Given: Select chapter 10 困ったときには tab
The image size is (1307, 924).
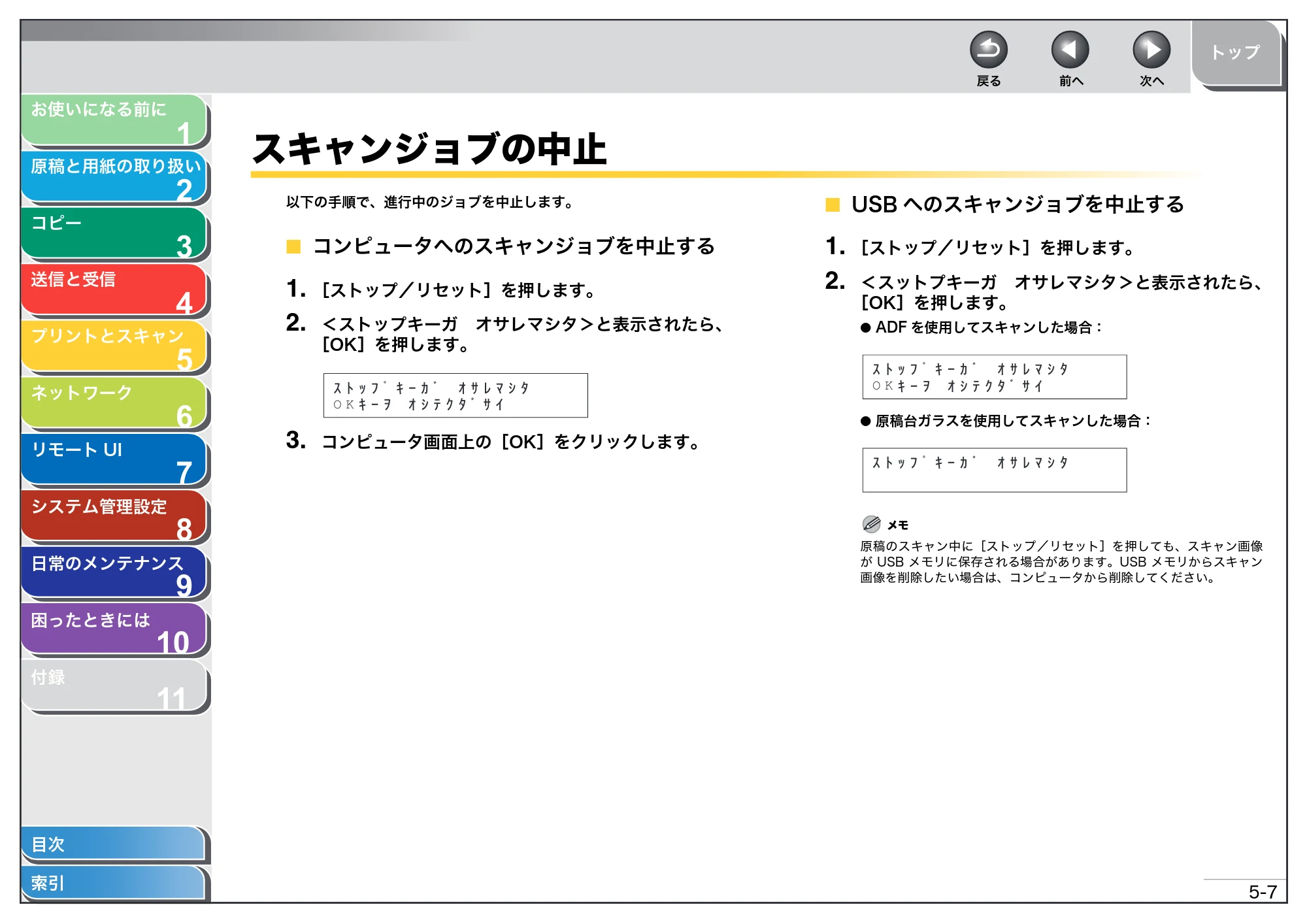Looking at the screenshot, I should pyautogui.click(x=114, y=630).
